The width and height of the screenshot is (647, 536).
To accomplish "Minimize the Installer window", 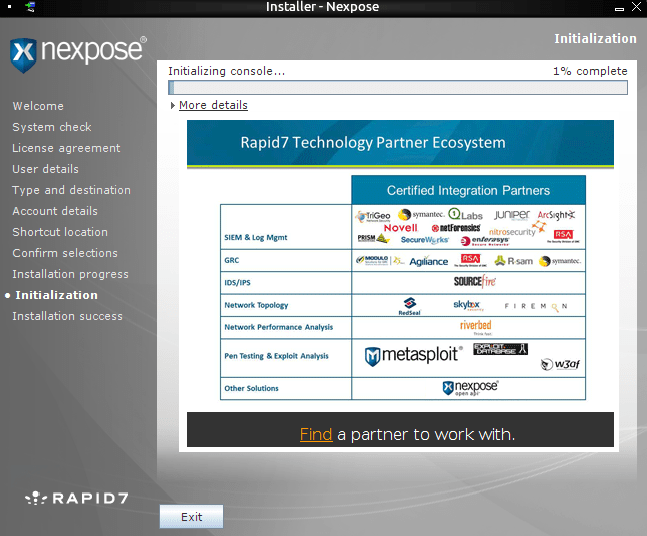I will tap(619, 8).
